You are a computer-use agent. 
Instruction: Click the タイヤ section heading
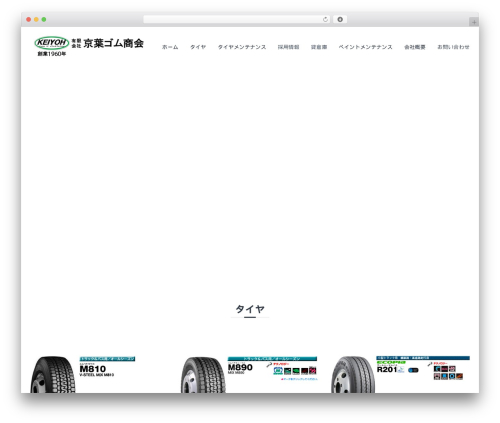pos(250,309)
